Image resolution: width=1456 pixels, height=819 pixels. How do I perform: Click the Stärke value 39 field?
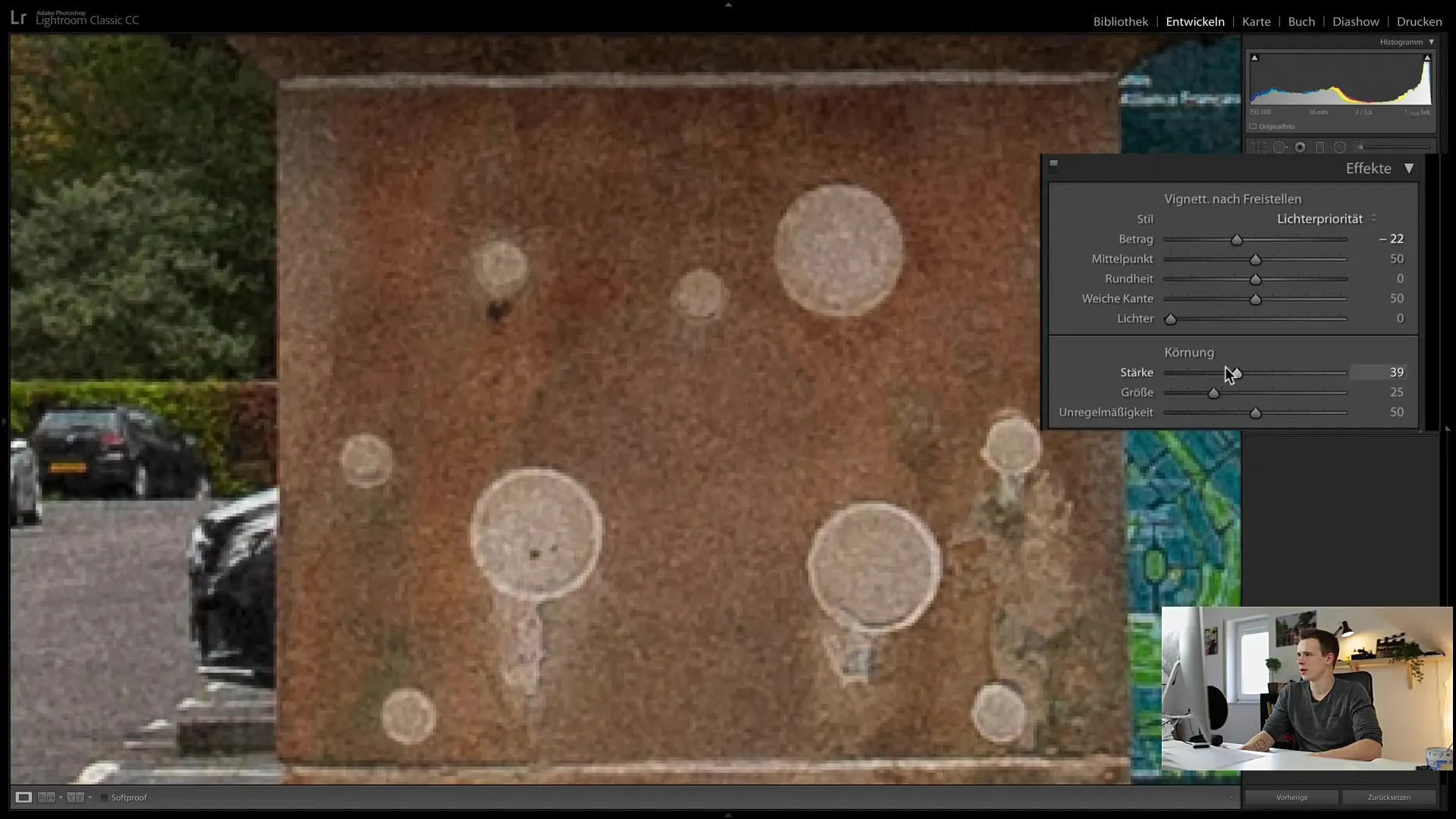pos(1379,372)
